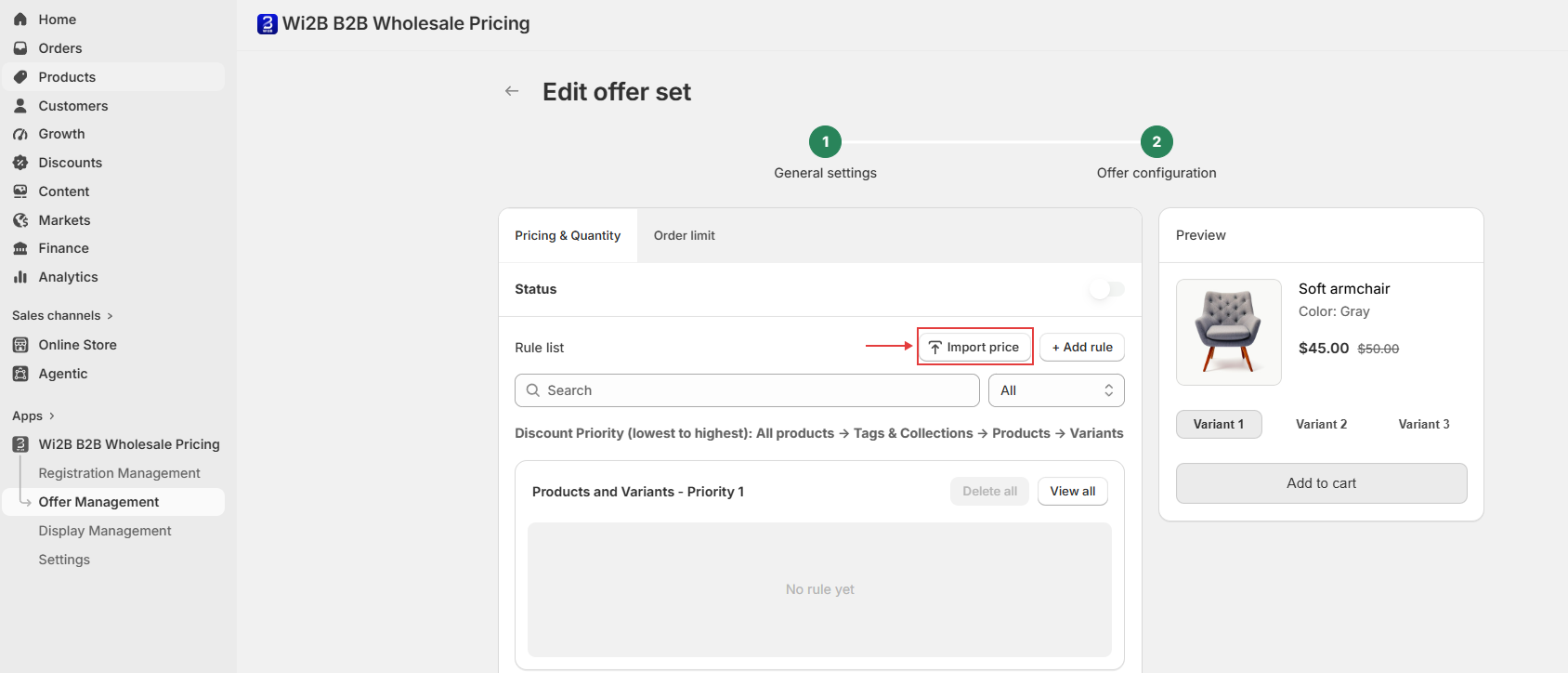Click the Add rule button
The width and height of the screenshot is (1568, 673).
tap(1082, 347)
